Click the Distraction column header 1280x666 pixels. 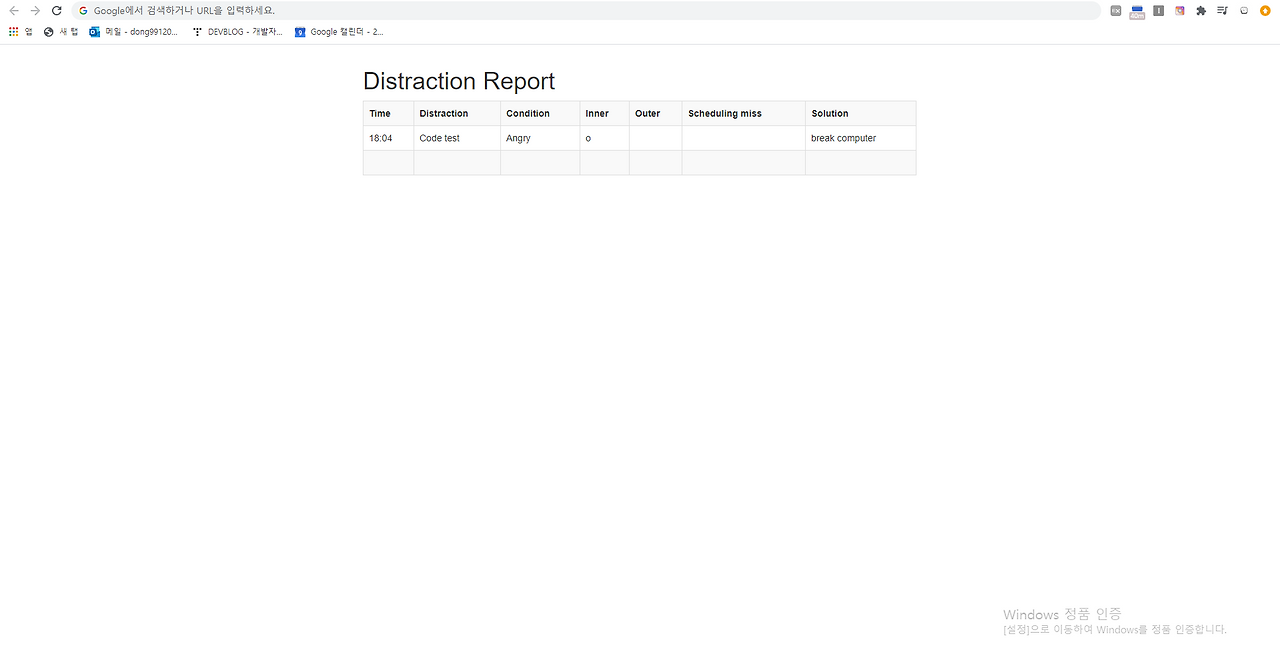coord(457,113)
